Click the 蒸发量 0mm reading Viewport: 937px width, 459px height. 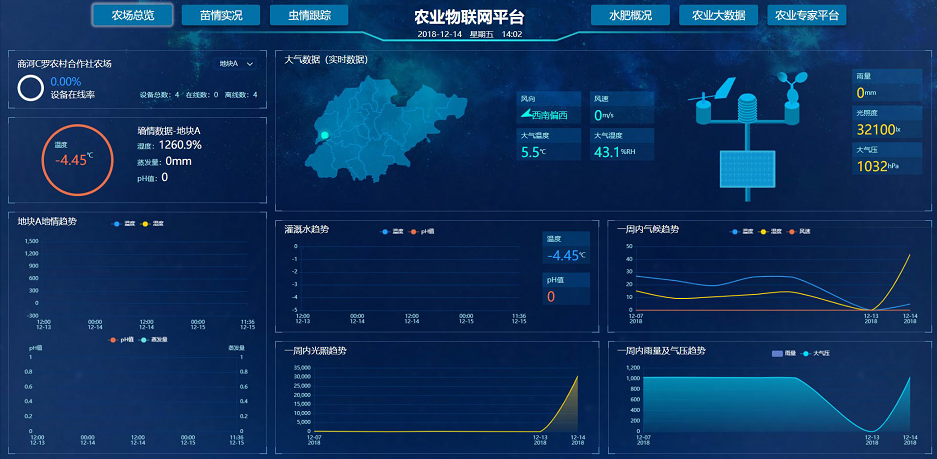point(164,161)
